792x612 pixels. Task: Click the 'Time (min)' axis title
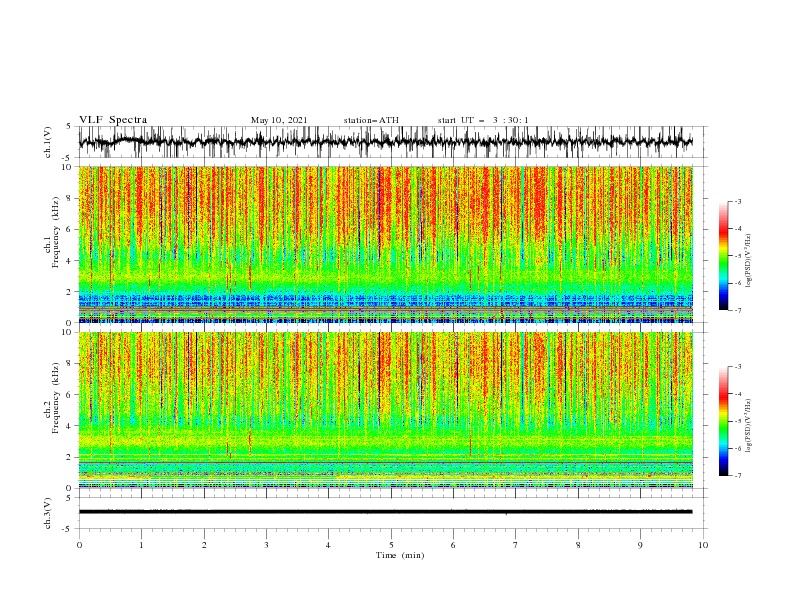(x=400, y=555)
